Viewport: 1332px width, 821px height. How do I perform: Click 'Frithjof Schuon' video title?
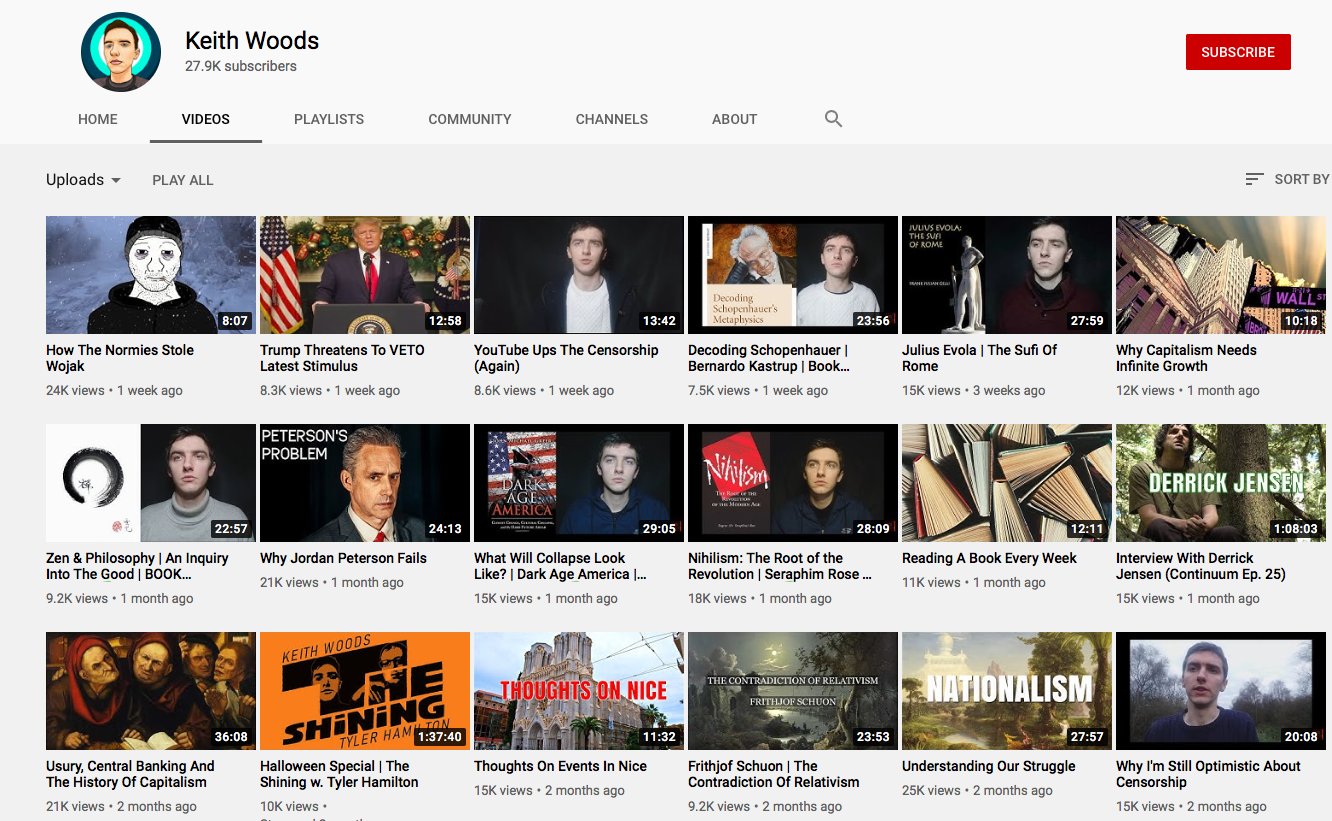[773, 774]
